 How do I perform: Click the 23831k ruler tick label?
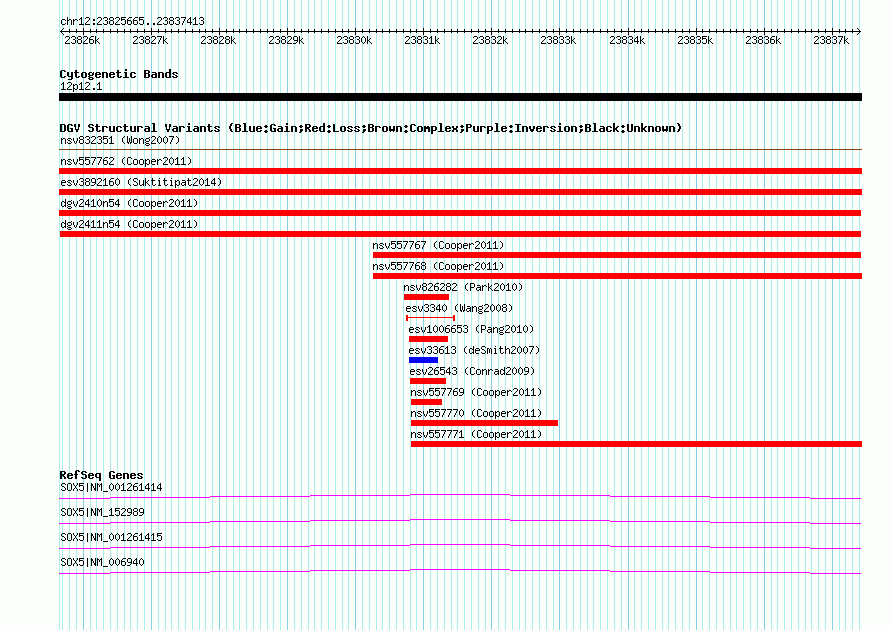[x=422, y=40]
